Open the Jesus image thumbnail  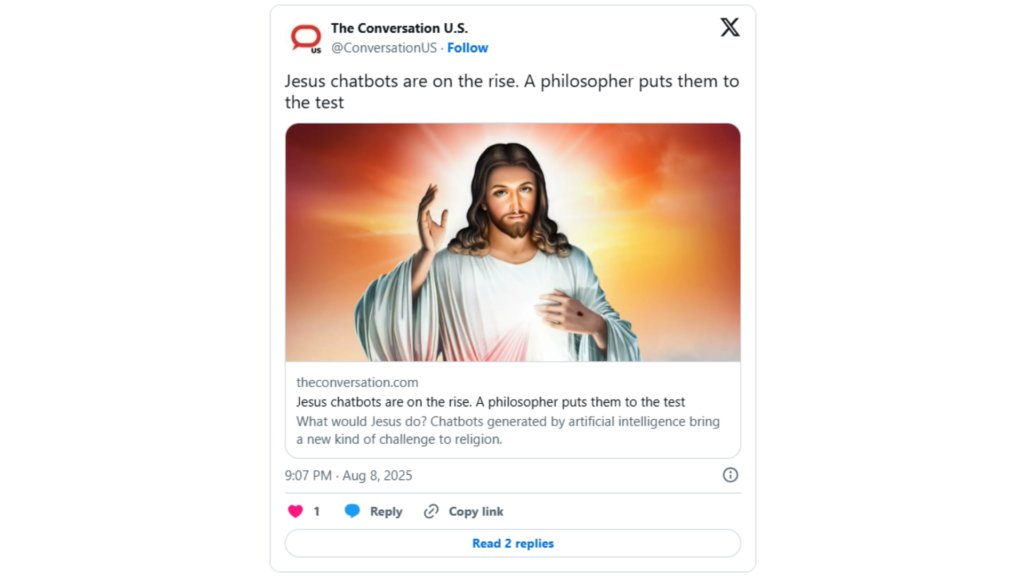[512, 242]
